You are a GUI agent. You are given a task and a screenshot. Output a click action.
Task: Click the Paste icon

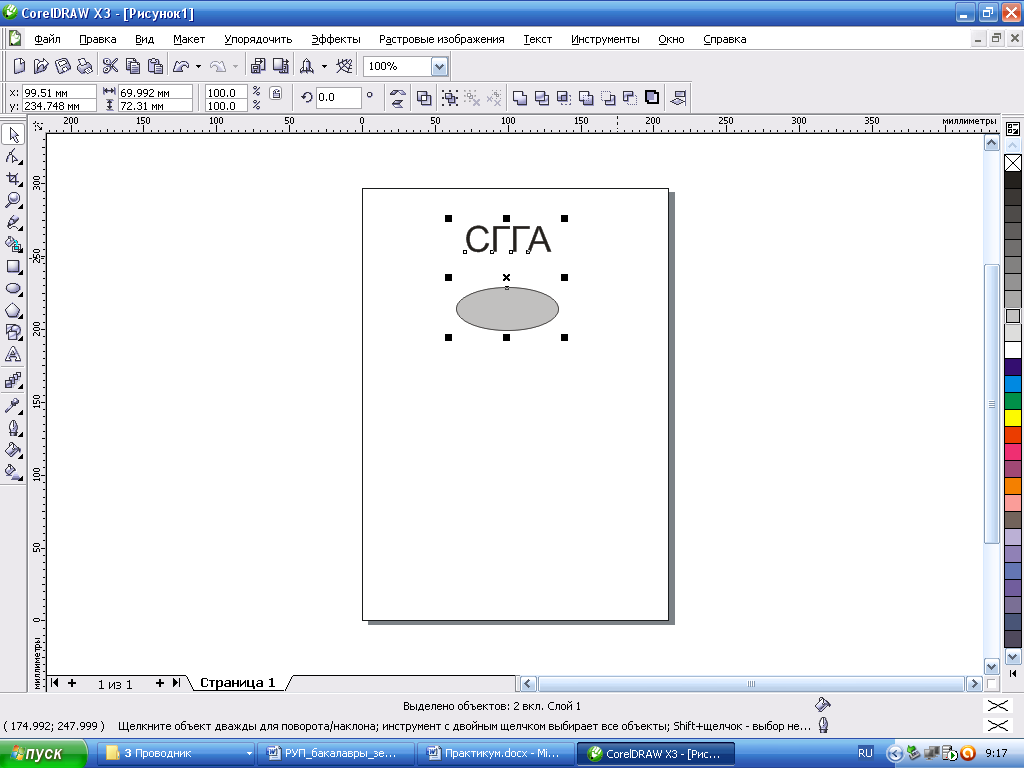pyautogui.click(x=155, y=66)
